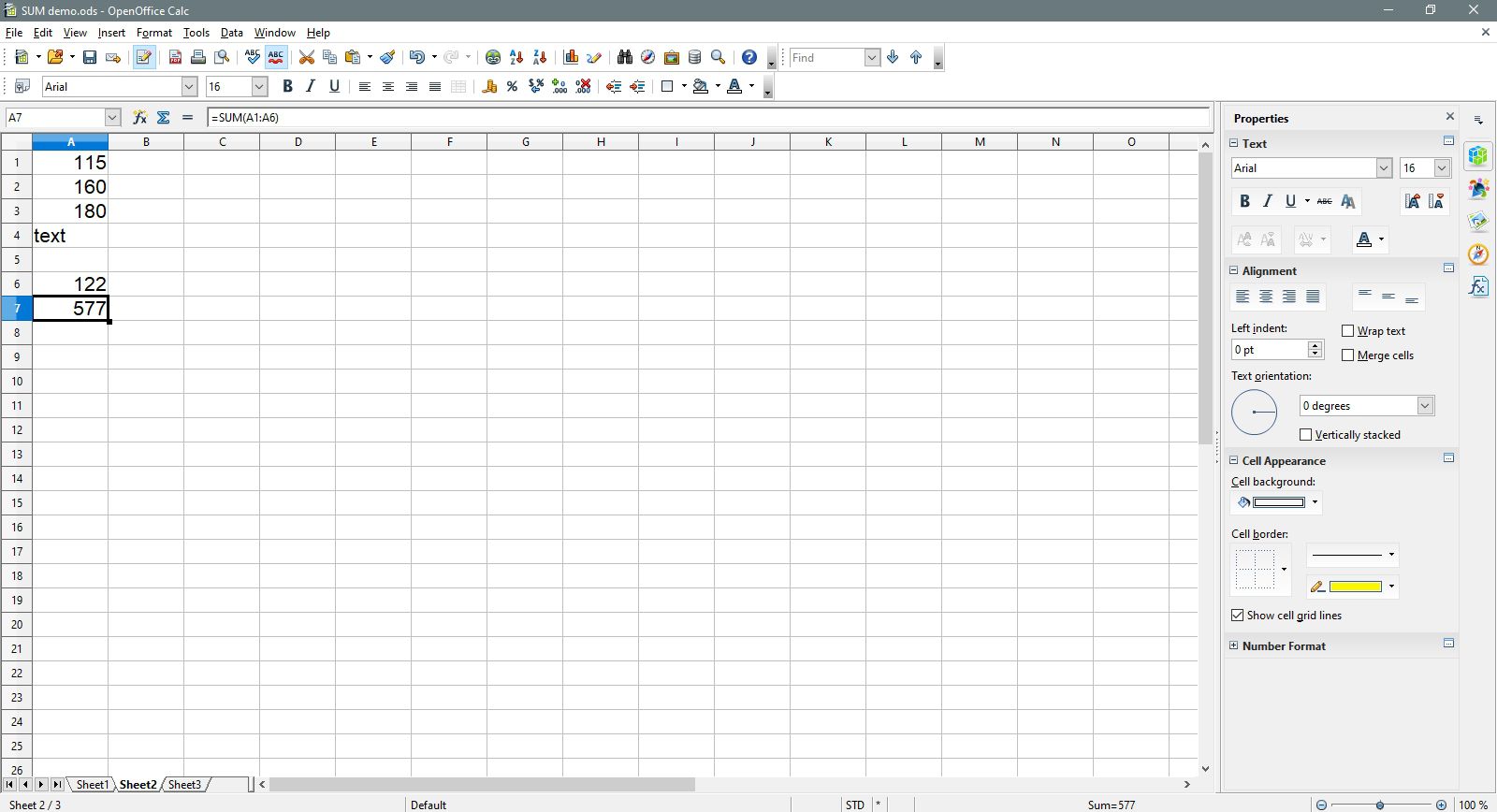Click the zoom slider handle

1380,805
